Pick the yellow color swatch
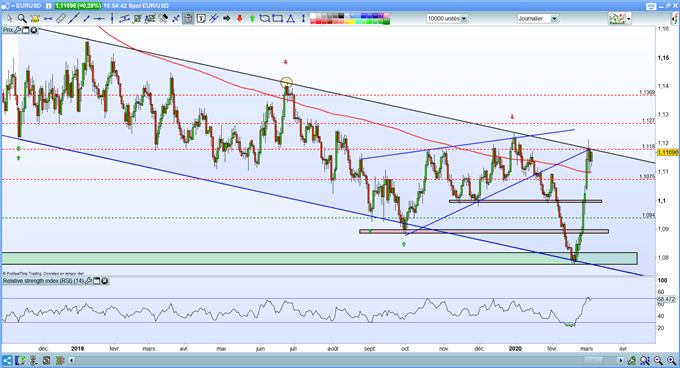This screenshot has height=368, width=680. pos(353,21)
